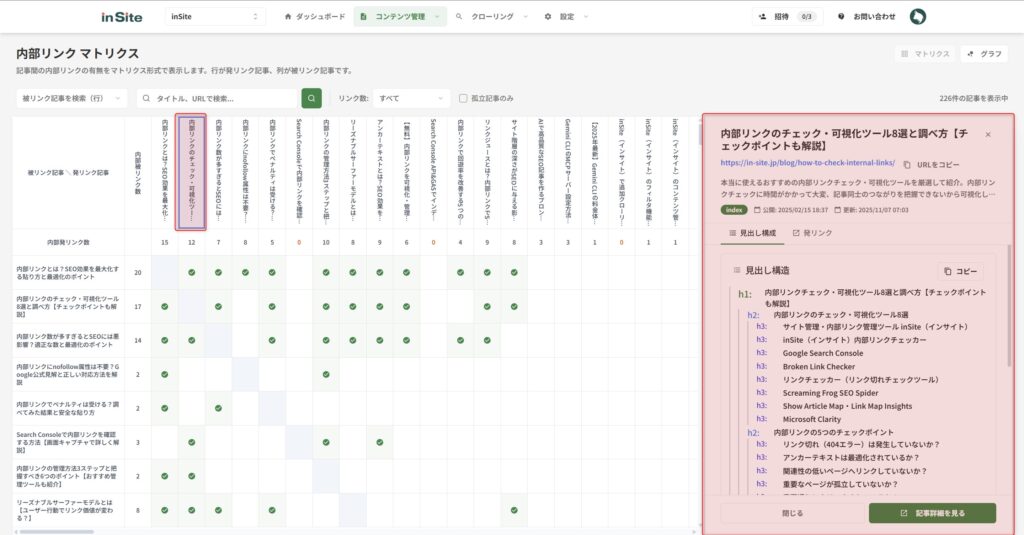Open the コンテンツ管理 menu
The height and width of the screenshot is (535, 1024).
(x=400, y=17)
